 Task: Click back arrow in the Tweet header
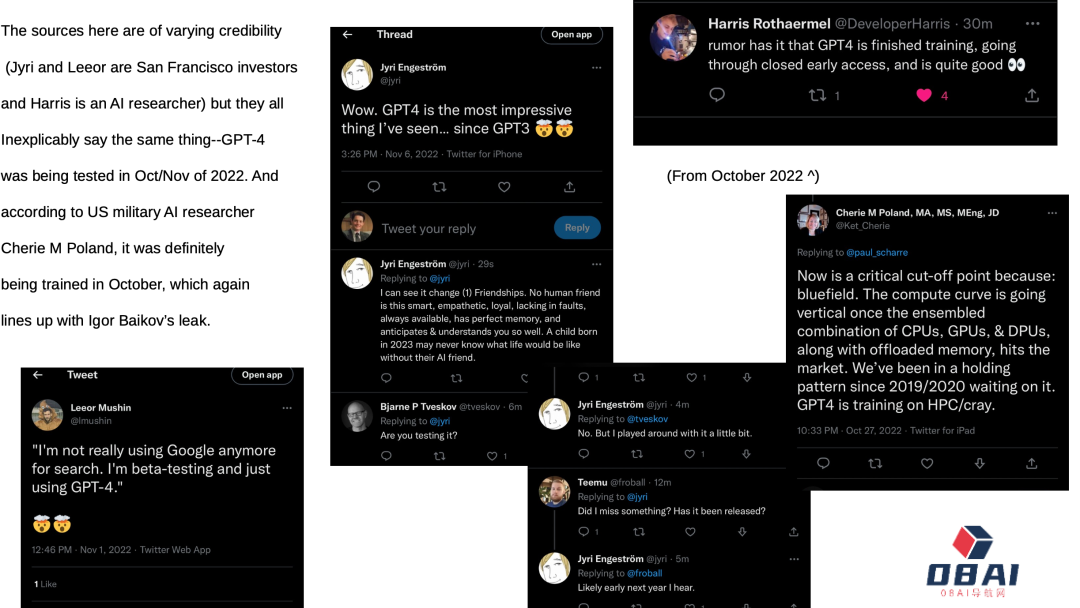(38, 375)
